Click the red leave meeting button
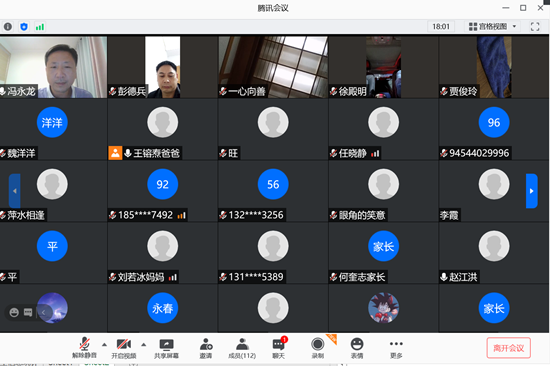Screen dimensions: 550x366 [x=509, y=348]
